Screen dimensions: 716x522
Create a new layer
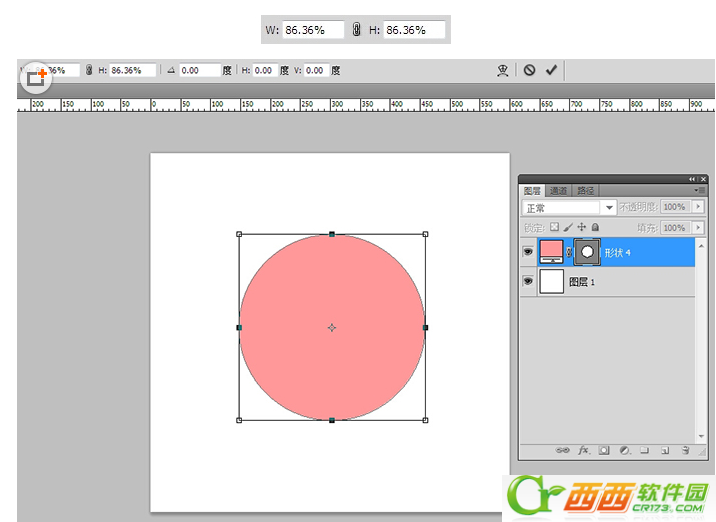(x=665, y=451)
